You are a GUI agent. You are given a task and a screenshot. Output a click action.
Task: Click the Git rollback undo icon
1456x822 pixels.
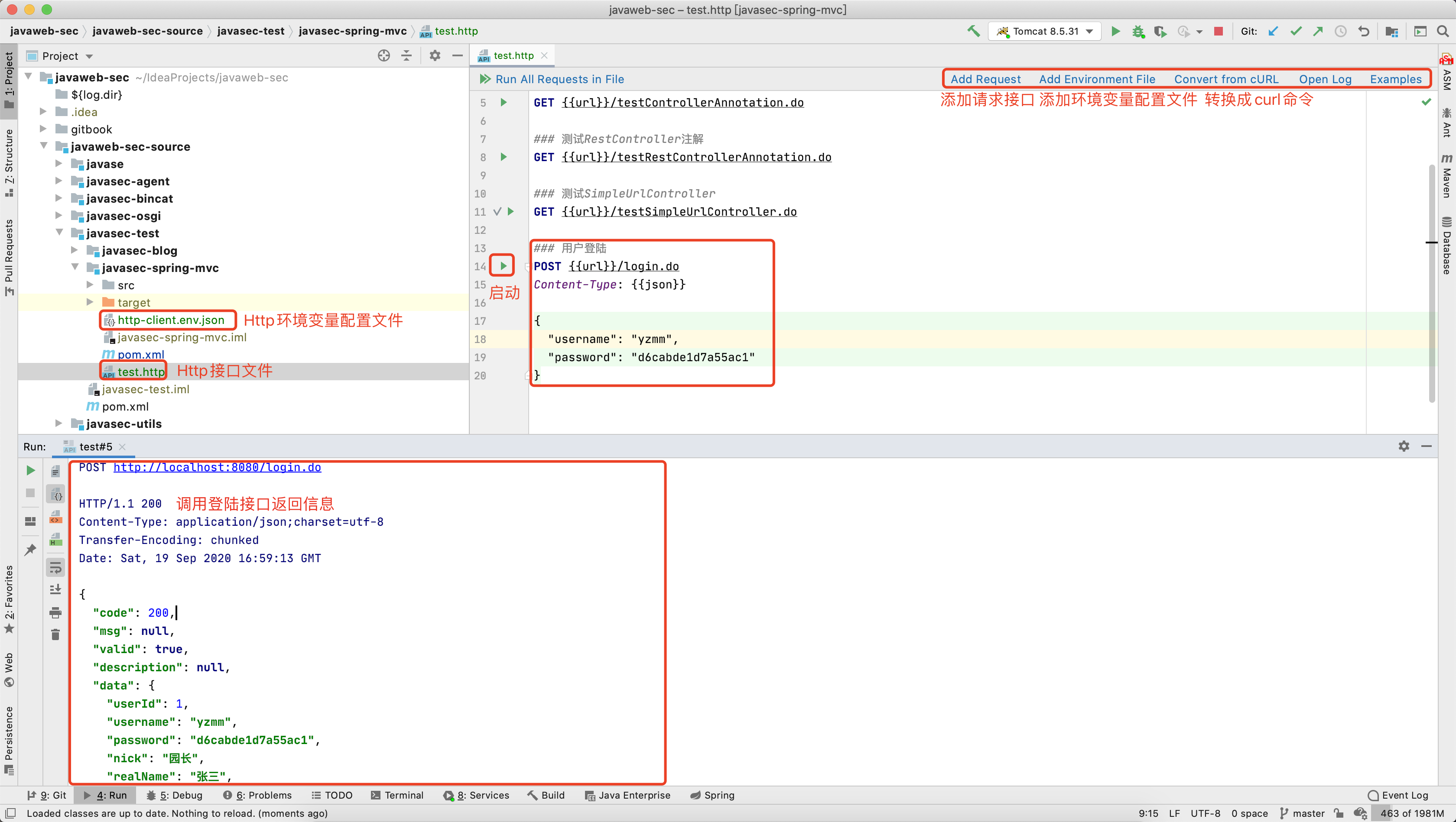click(1363, 31)
